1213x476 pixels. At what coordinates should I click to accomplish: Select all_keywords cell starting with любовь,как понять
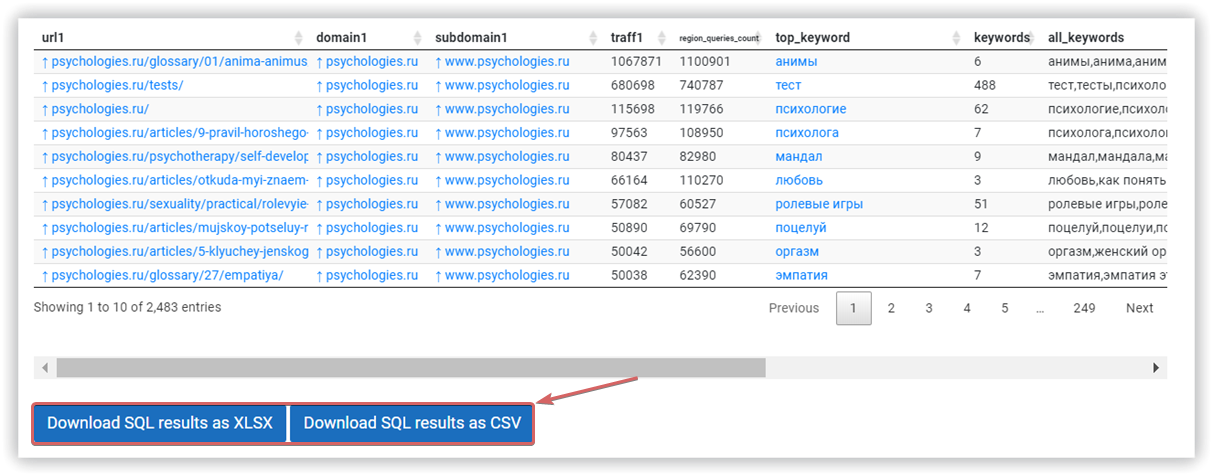point(1107,180)
